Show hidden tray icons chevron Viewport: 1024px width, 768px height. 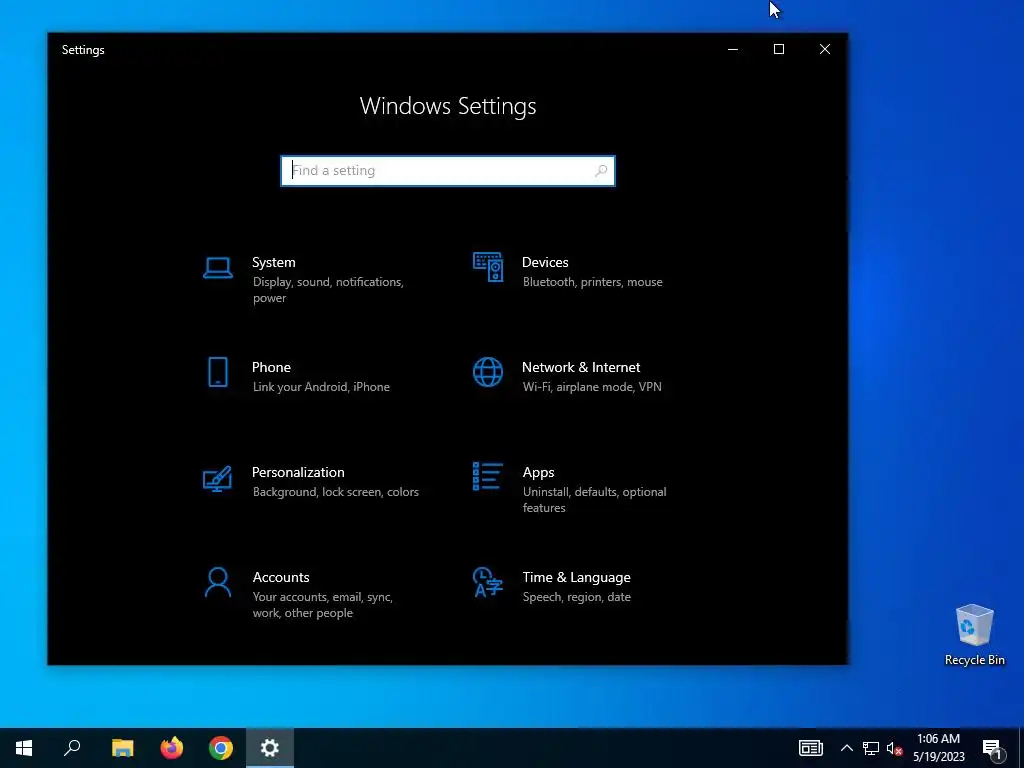point(846,748)
